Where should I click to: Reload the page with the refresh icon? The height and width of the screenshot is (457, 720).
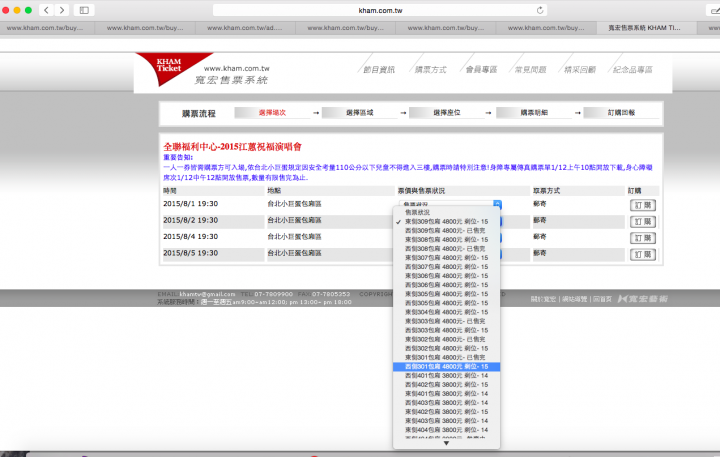click(540, 10)
